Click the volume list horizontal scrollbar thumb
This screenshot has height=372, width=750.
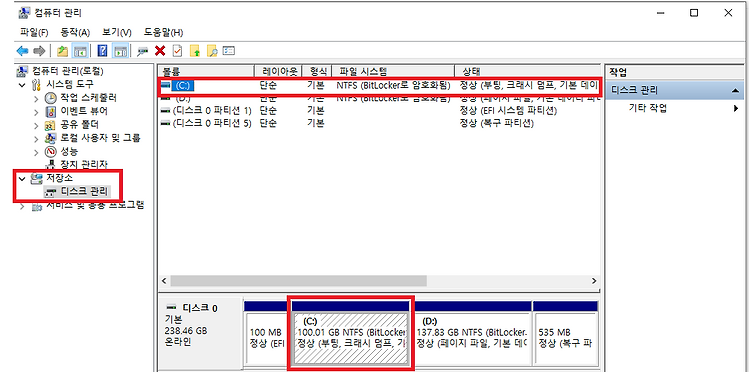tap(298, 281)
